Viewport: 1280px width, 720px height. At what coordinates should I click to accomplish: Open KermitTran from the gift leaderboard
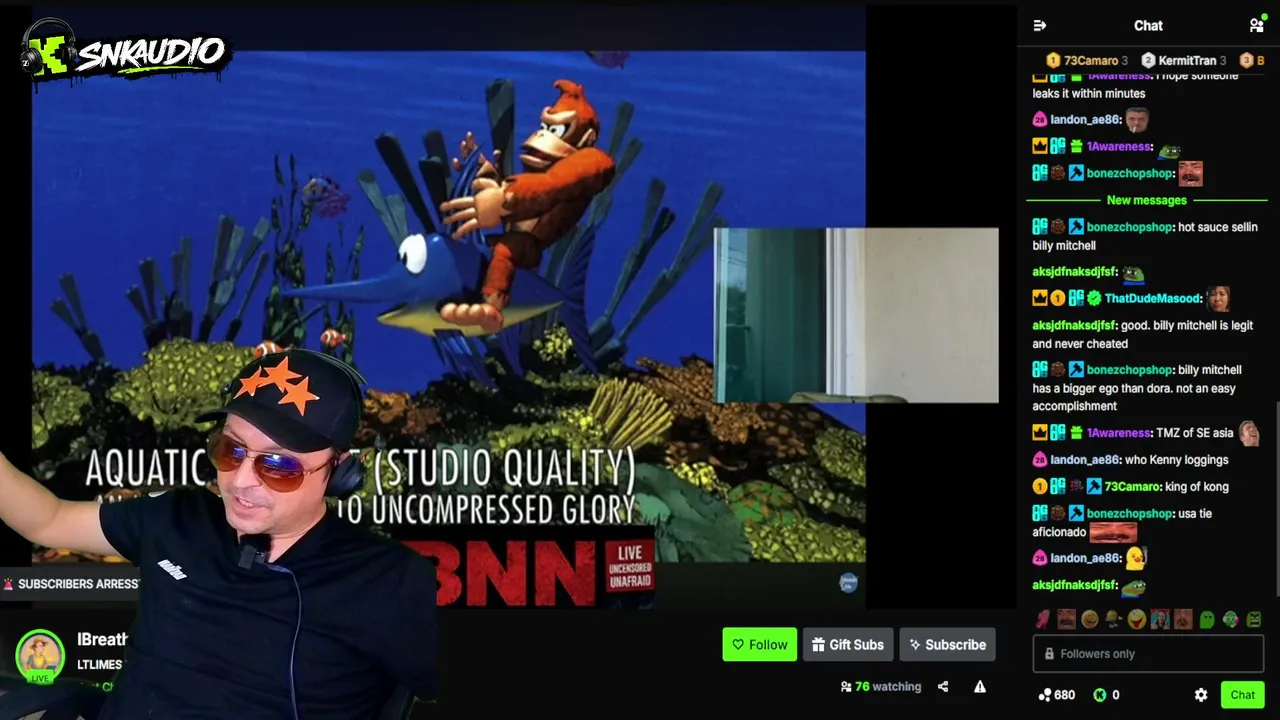[1188, 61]
